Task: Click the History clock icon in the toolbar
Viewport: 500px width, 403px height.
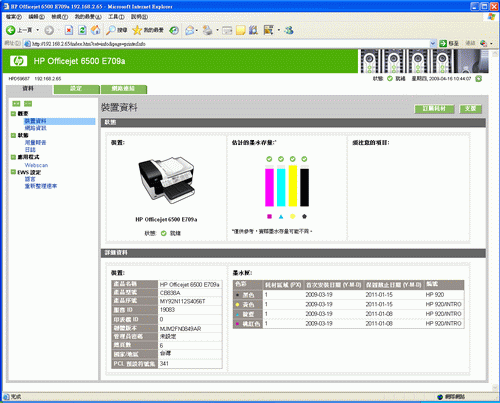Action: (x=174, y=30)
